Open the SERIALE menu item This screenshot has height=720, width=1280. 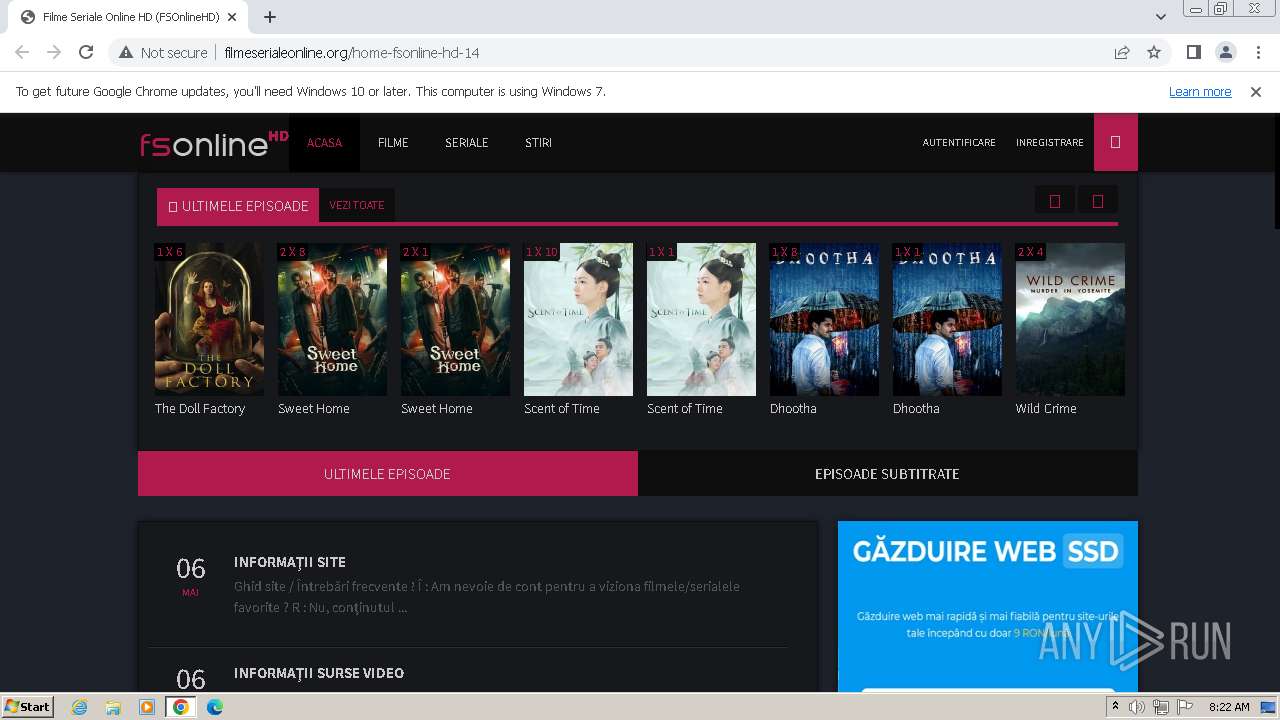click(467, 142)
